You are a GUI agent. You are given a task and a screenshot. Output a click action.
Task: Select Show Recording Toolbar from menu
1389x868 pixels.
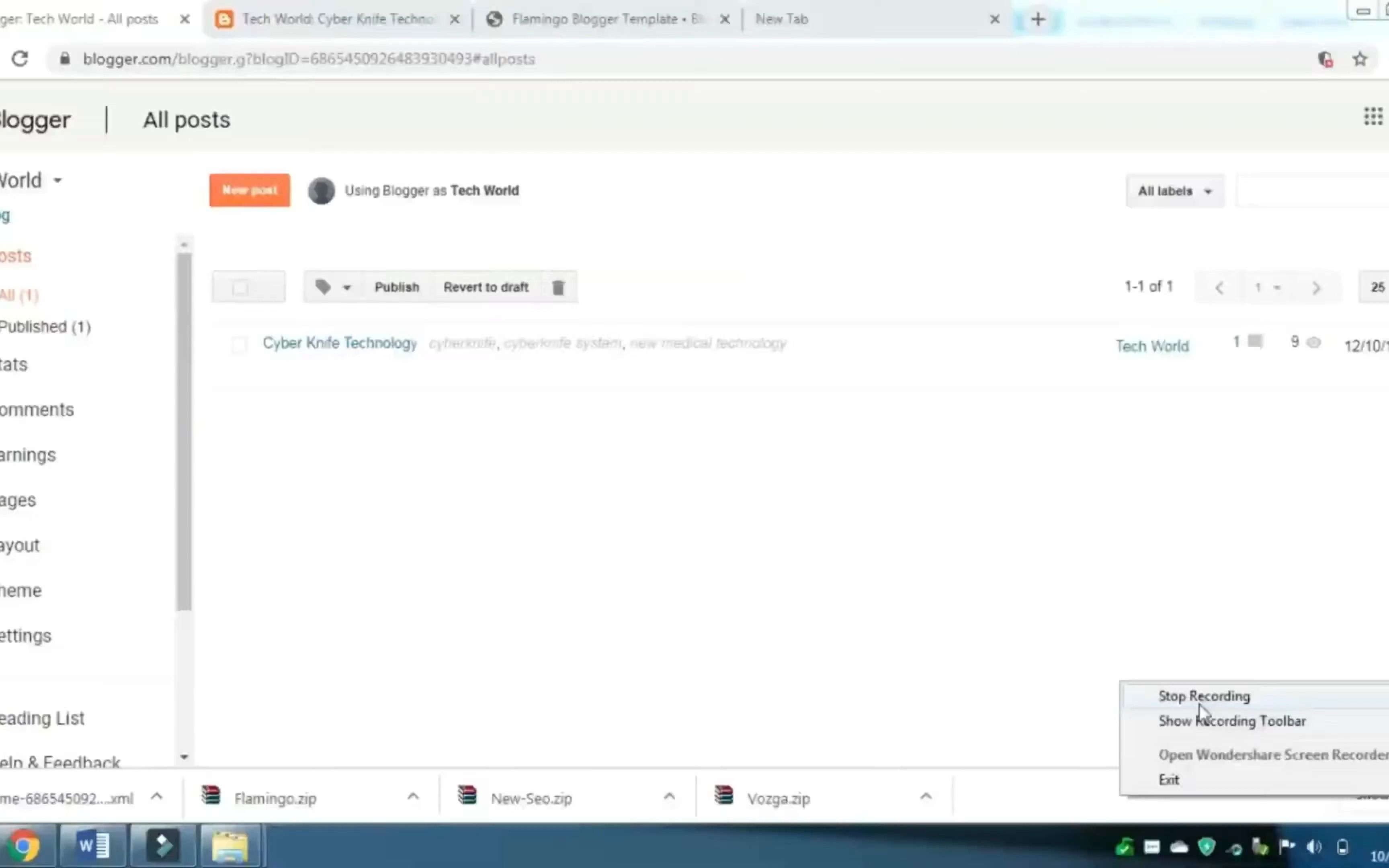point(1231,721)
